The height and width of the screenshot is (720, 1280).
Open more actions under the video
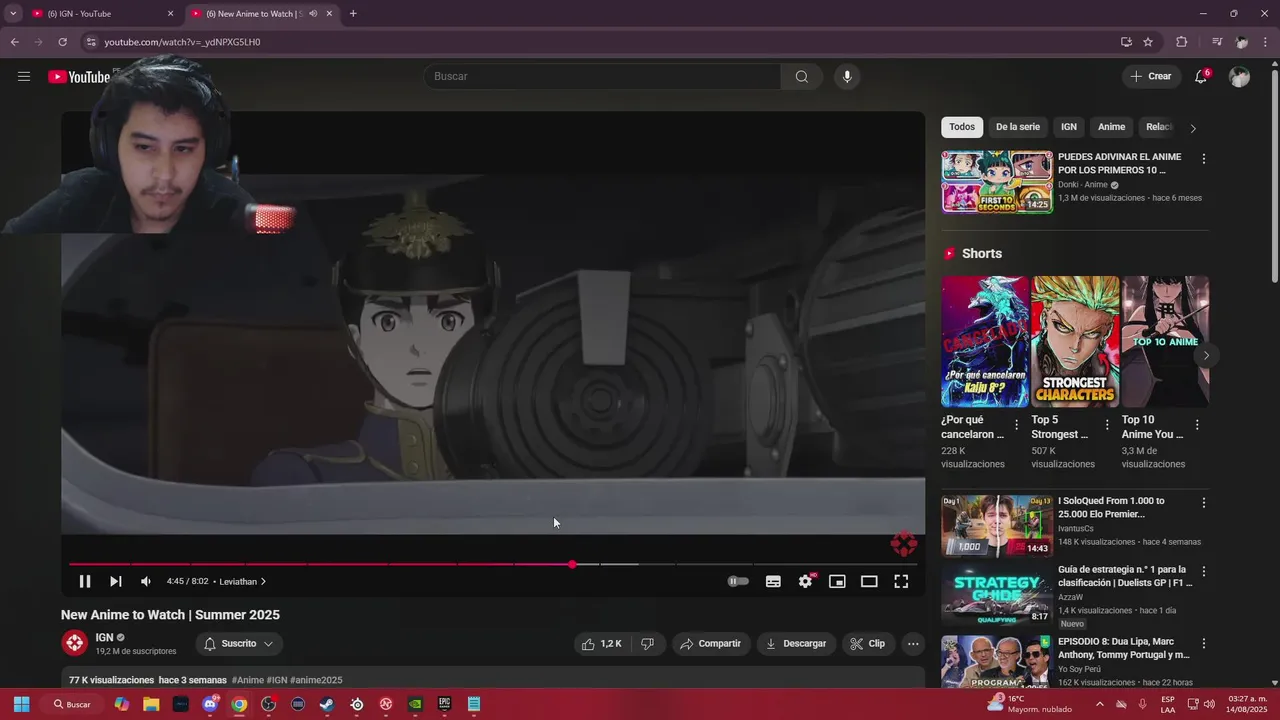913,644
